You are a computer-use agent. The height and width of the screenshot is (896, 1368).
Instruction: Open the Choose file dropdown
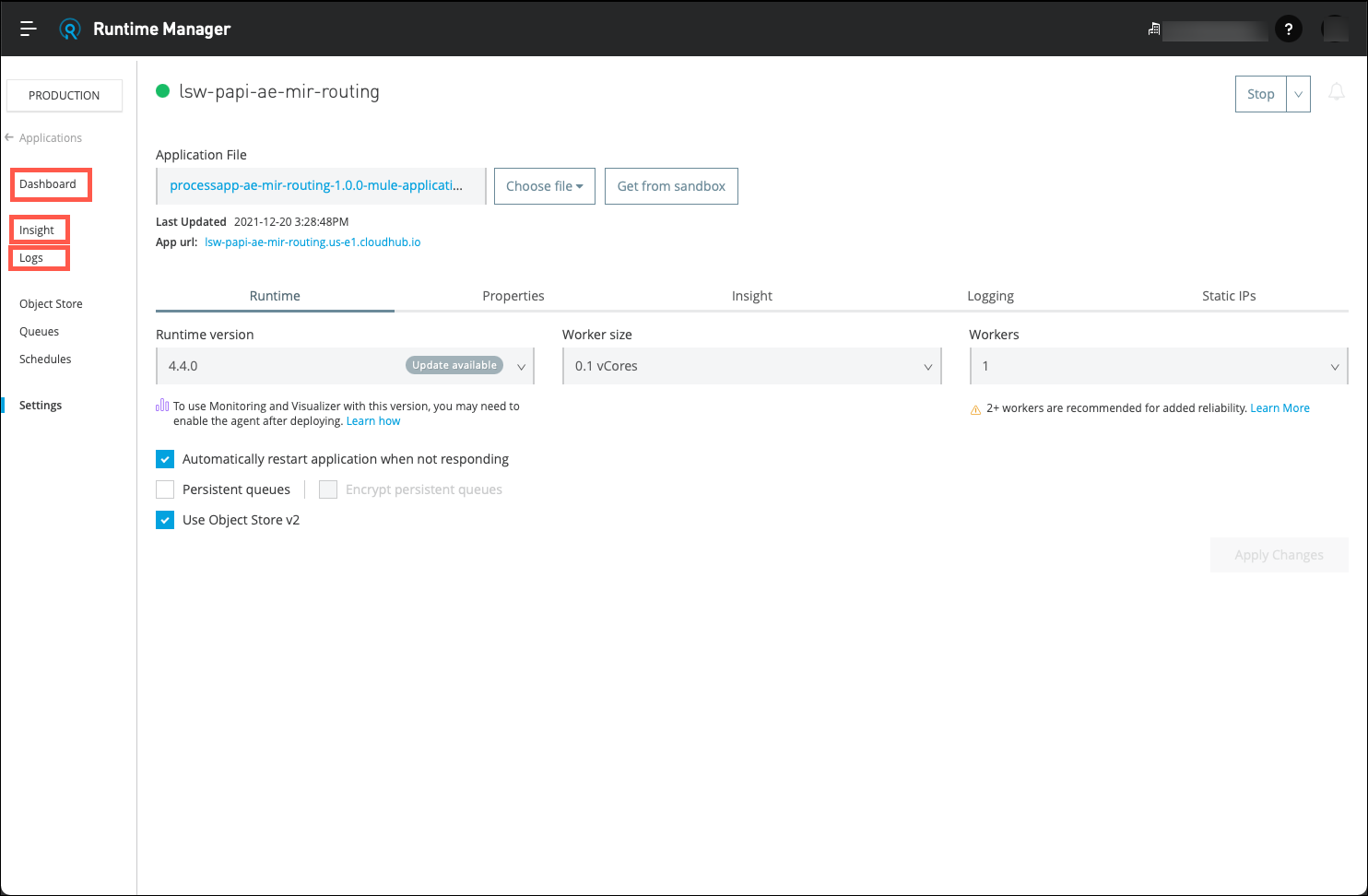point(545,186)
